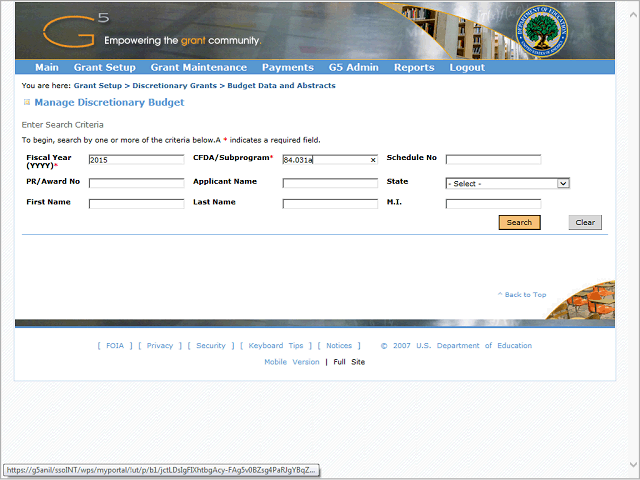Click the Fiscal Year input field
This screenshot has width=640, height=480.
pos(136,160)
